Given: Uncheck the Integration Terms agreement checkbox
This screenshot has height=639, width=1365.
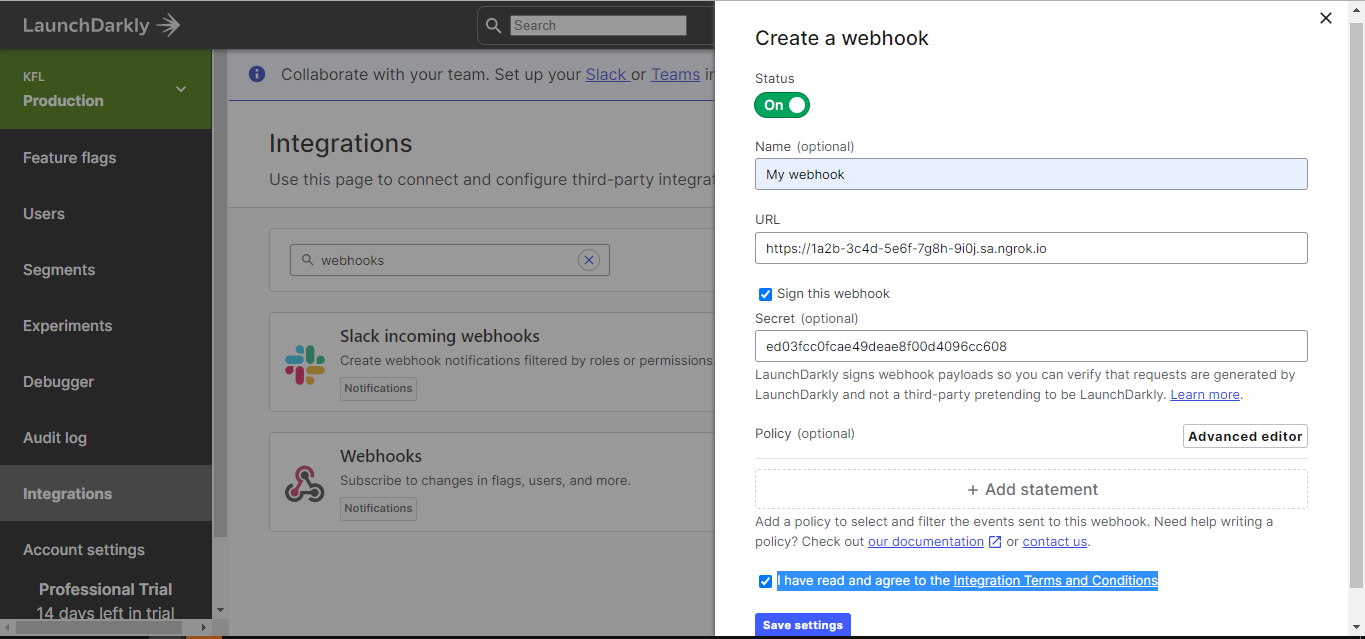Looking at the screenshot, I should pos(765,581).
